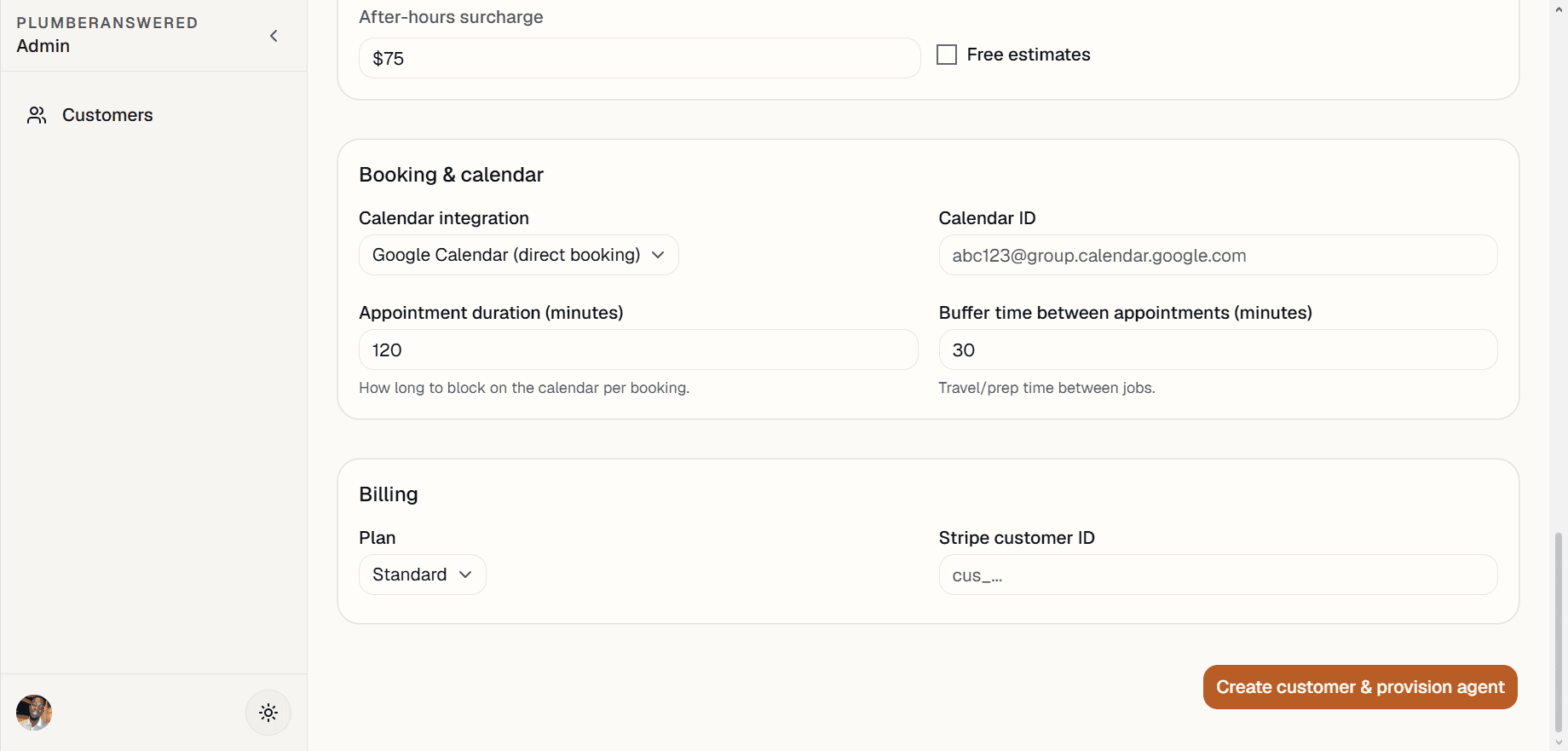The width and height of the screenshot is (1568, 751).
Task: Click the Stripe customer ID field
Action: [x=1218, y=575]
